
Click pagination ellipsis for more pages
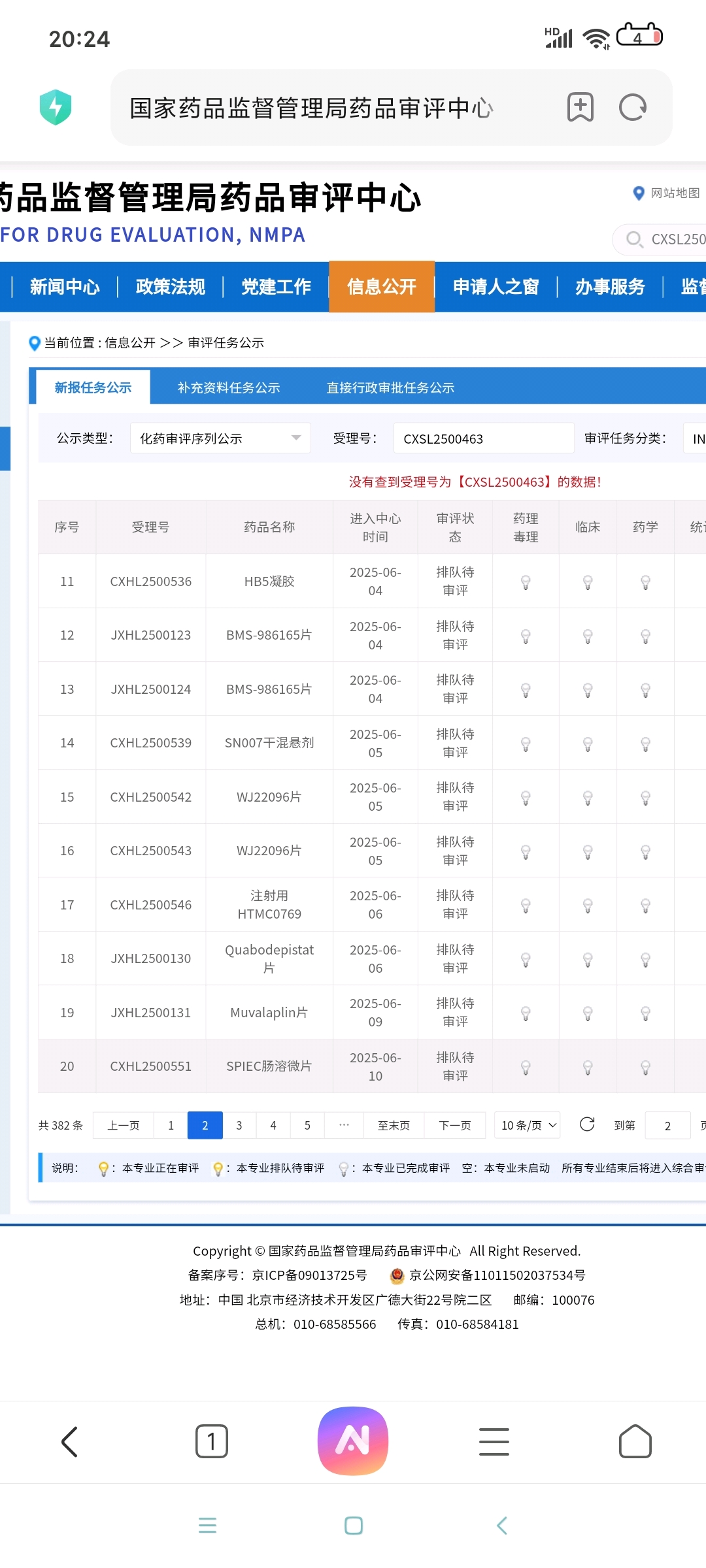[x=344, y=1125]
